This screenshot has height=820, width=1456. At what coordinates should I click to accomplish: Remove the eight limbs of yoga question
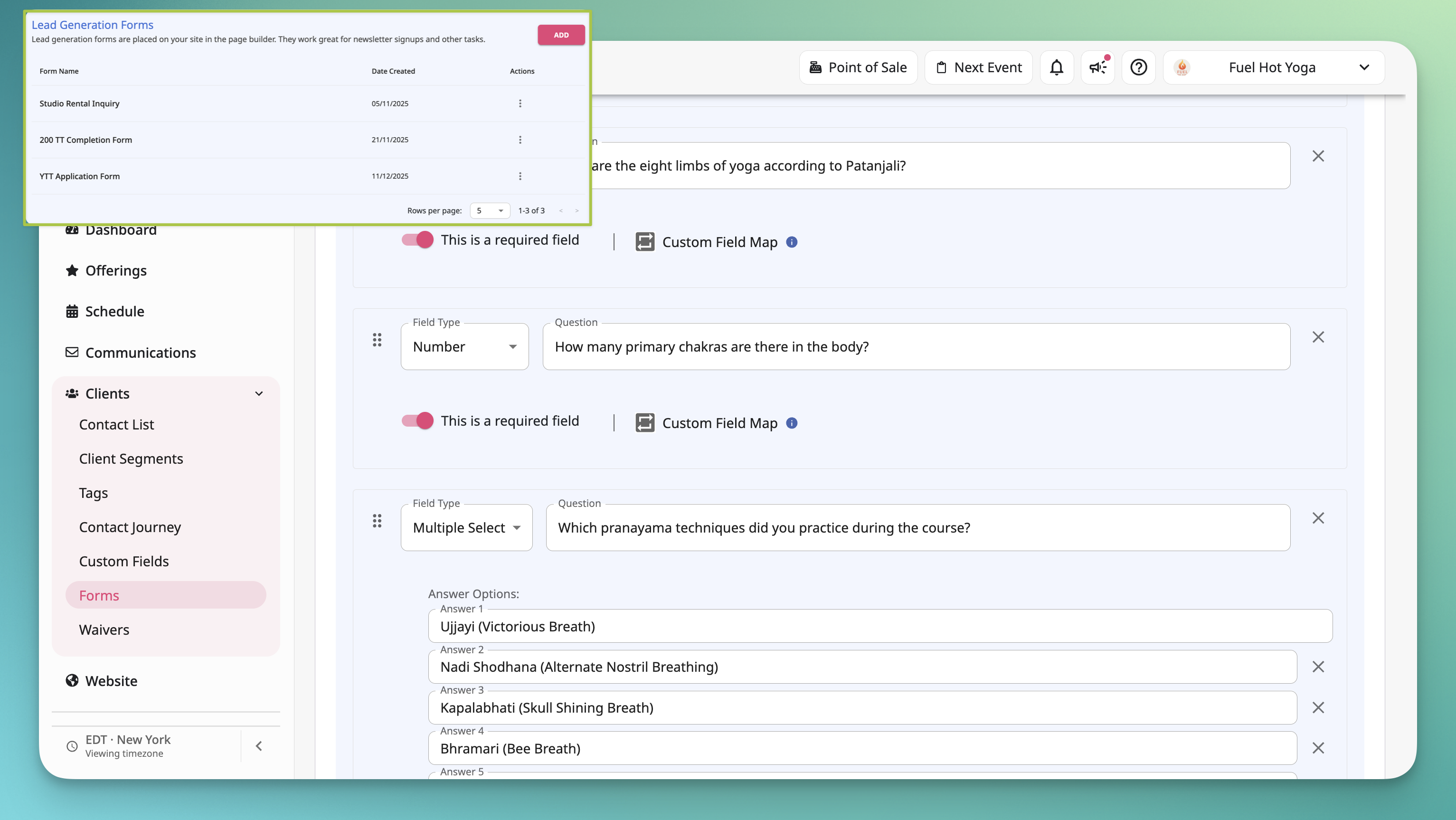1318,156
